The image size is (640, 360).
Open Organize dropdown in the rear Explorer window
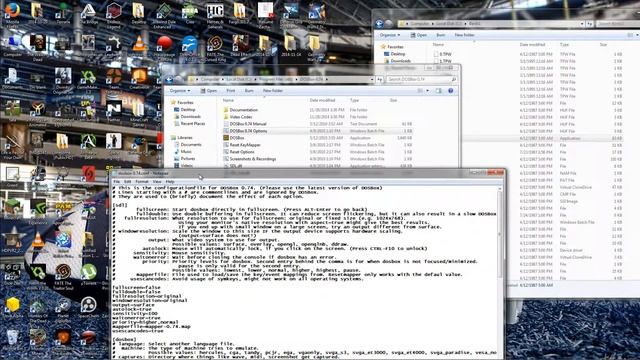[x=390, y=35]
